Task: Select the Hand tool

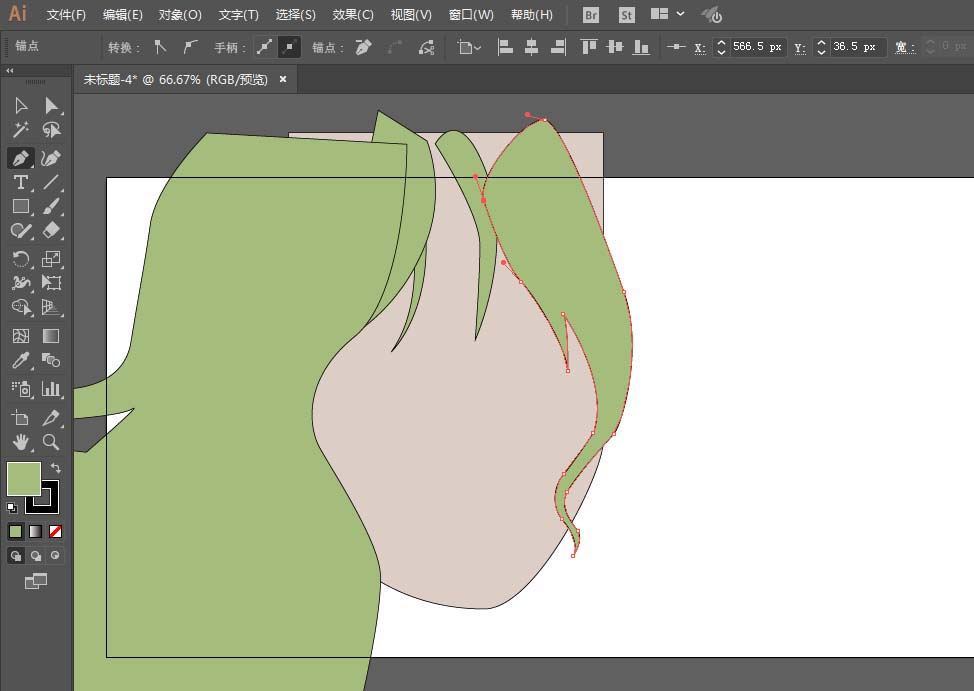Action: click(20, 442)
